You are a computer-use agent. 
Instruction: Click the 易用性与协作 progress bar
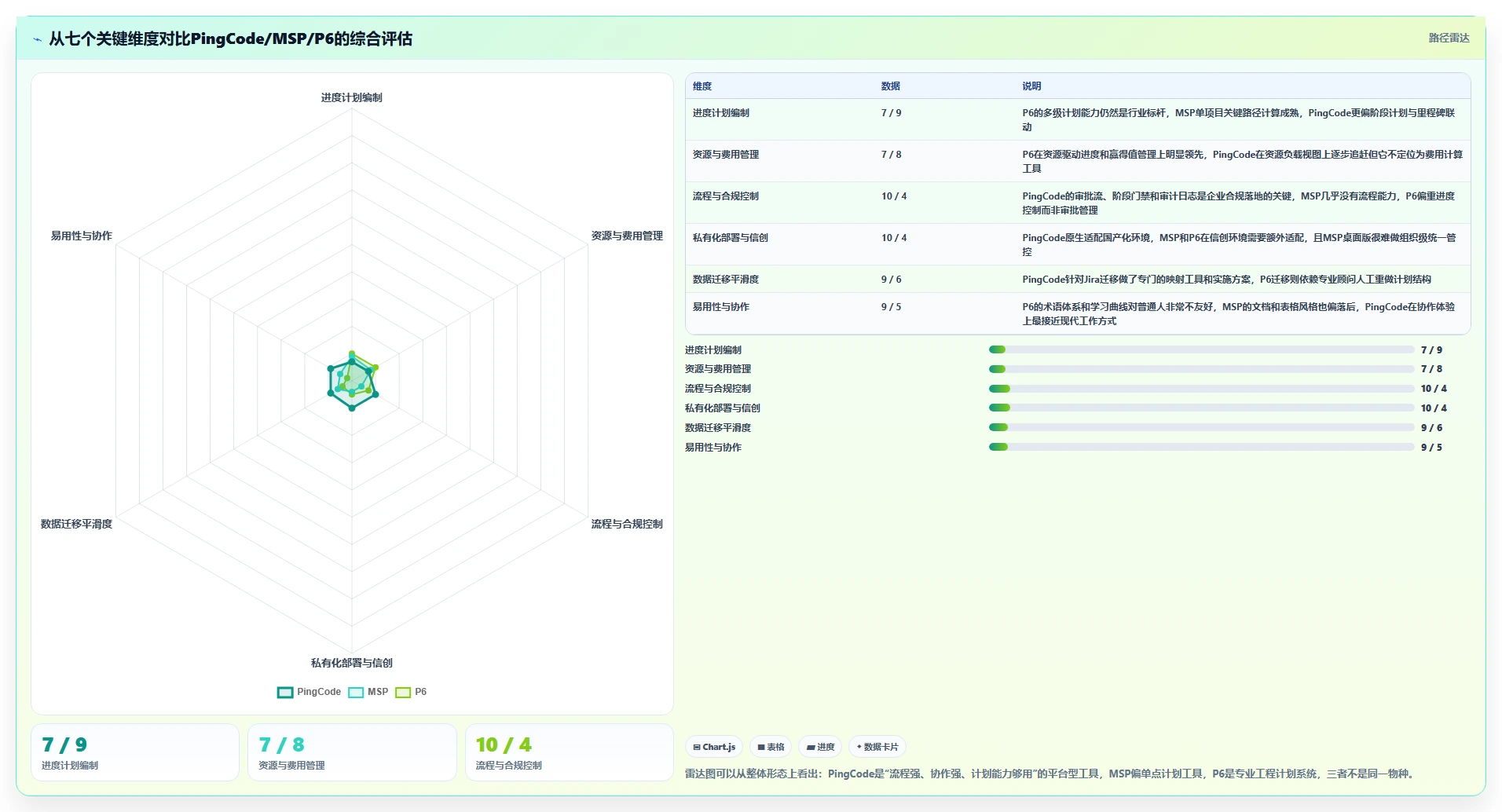[1201, 447]
